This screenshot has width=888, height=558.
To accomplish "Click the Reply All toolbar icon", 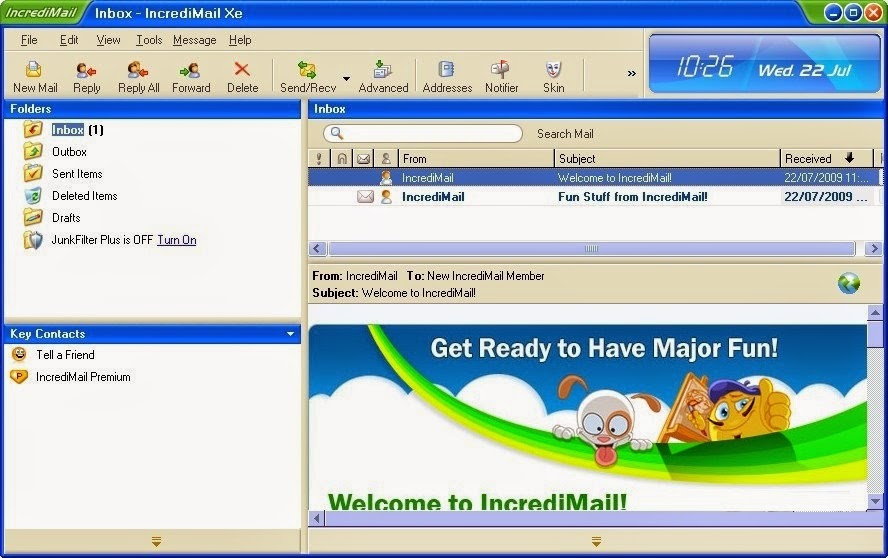I will 138,70.
